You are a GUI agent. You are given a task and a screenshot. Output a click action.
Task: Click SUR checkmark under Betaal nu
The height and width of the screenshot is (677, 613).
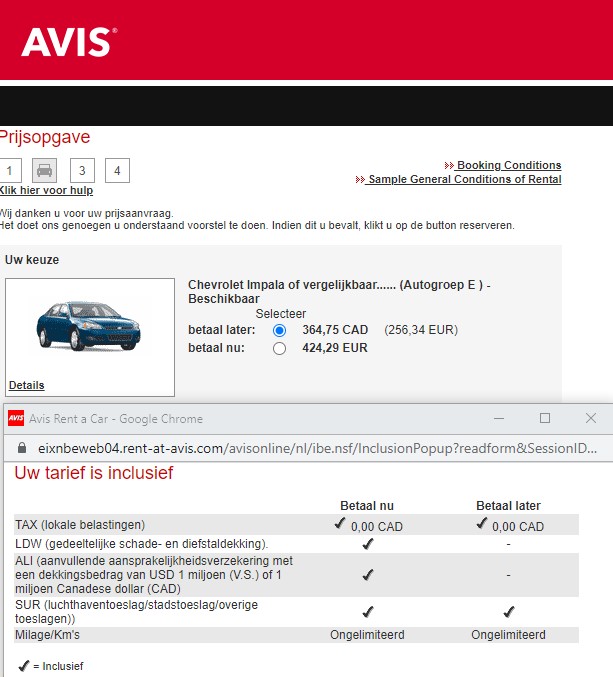coord(368,612)
